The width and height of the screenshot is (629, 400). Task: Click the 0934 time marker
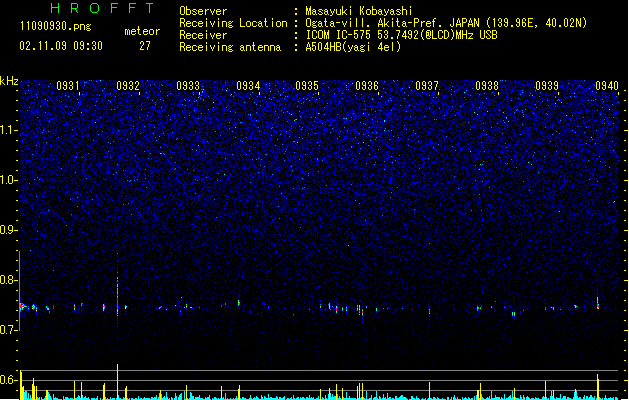[x=248, y=86]
